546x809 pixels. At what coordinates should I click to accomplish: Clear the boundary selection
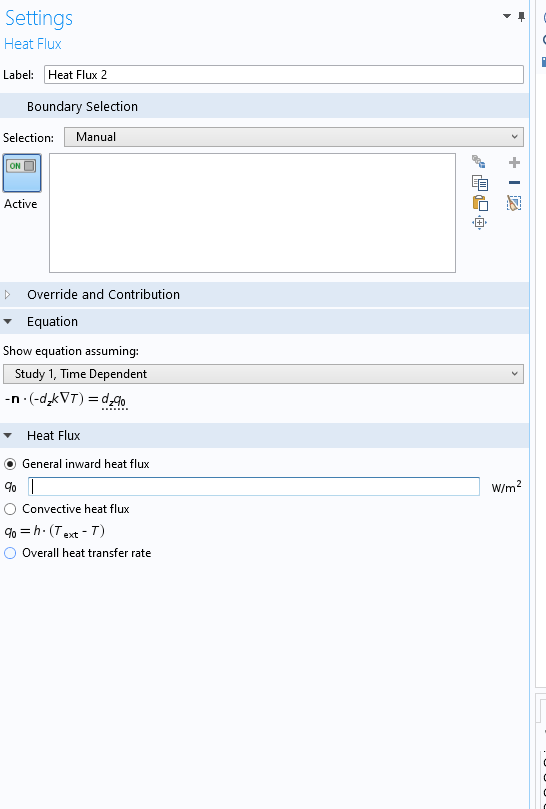pyautogui.click(x=514, y=203)
